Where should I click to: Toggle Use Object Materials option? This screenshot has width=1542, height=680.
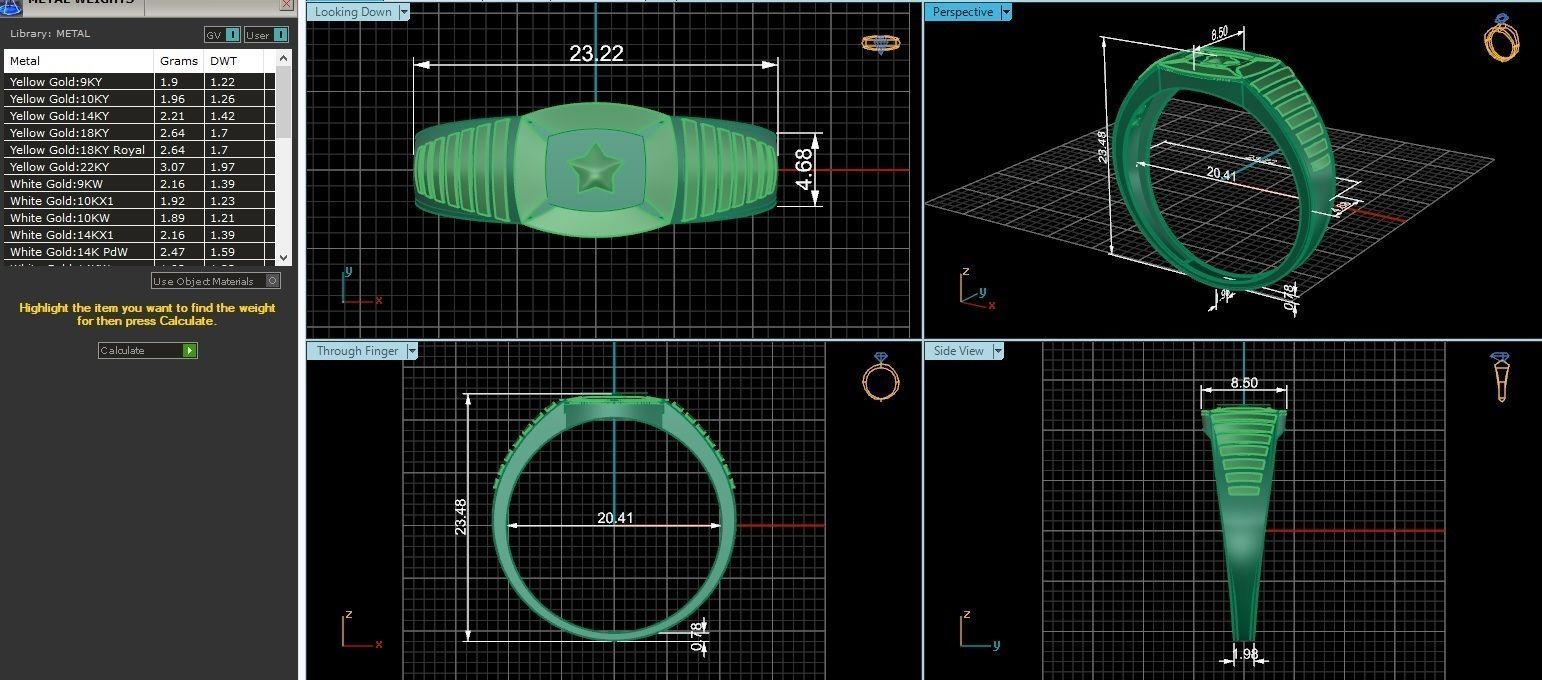point(215,281)
